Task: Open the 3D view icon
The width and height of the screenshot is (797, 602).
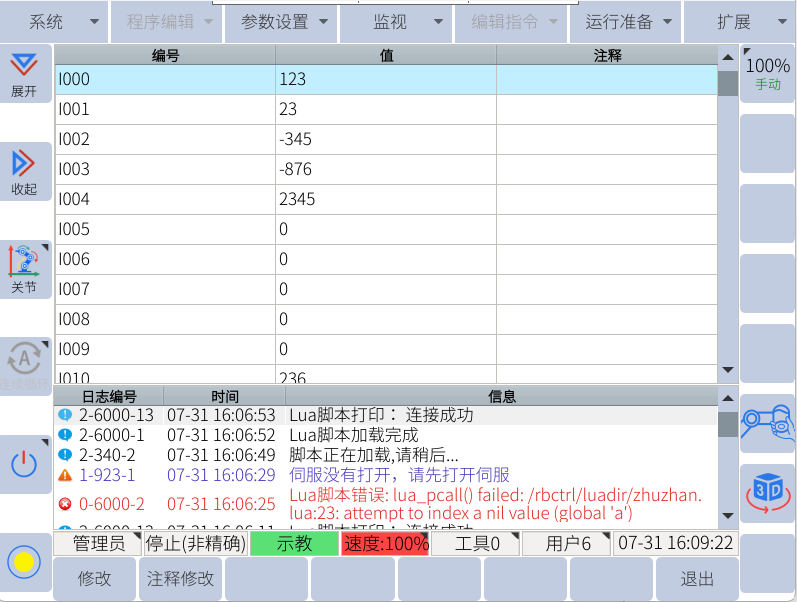Action: pos(768,493)
